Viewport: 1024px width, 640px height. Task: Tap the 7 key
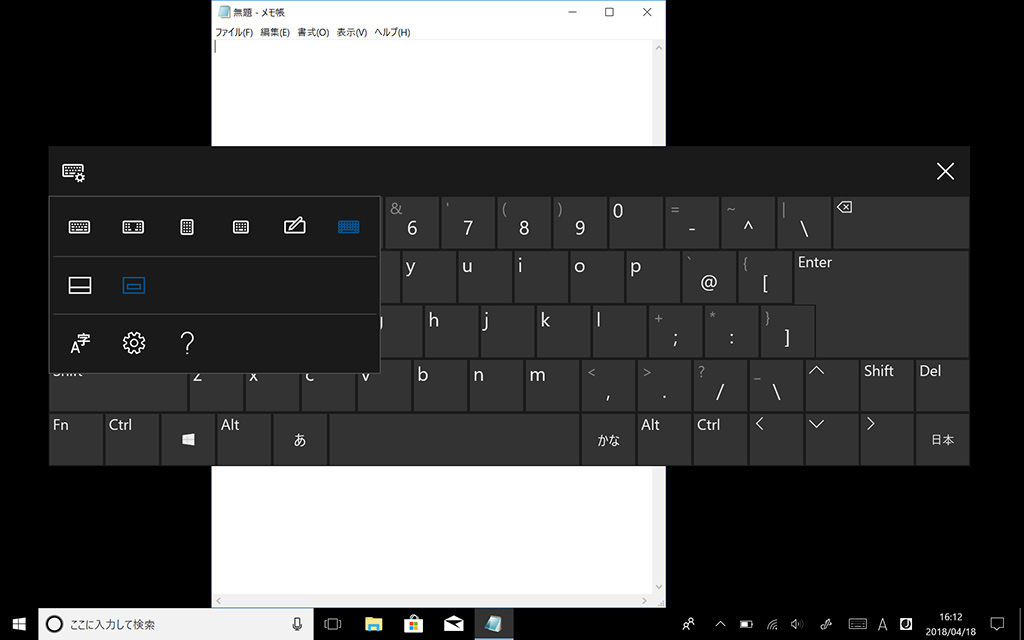tap(468, 223)
